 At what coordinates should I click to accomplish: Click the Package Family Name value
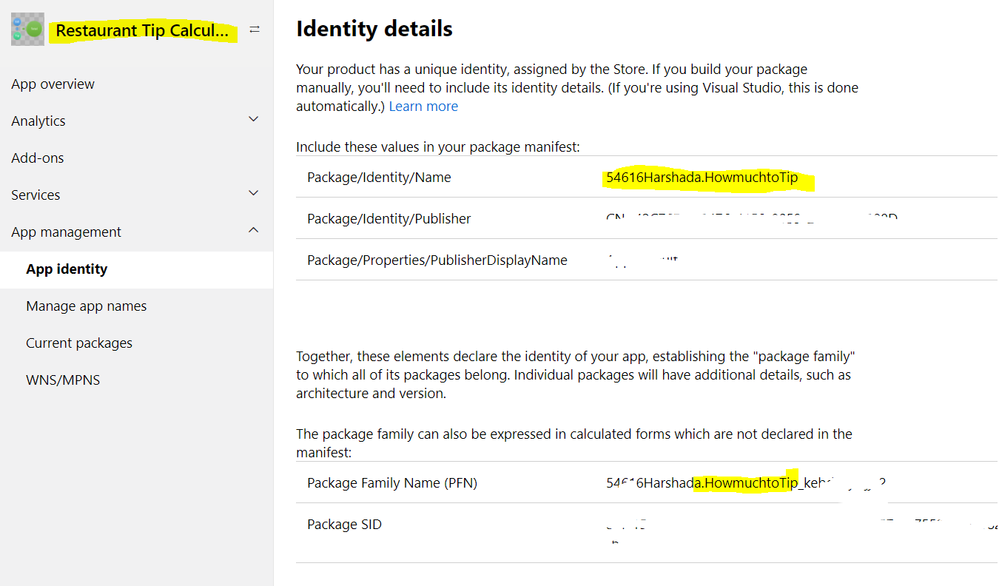(x=745, y=483)
